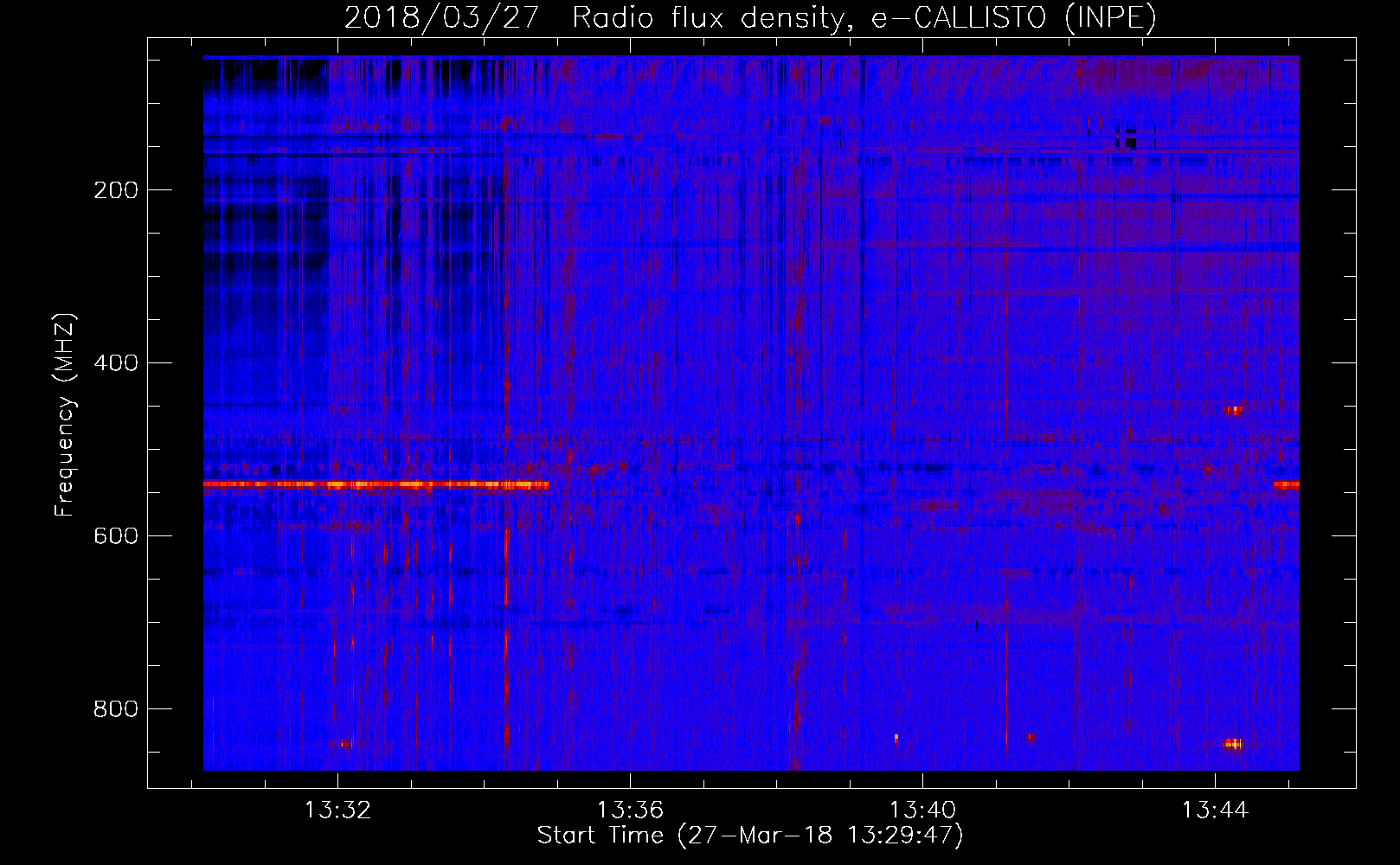Click the 600 frequency tick label
This screenshot has width=1400, height=865.
[x=116, y=536]
